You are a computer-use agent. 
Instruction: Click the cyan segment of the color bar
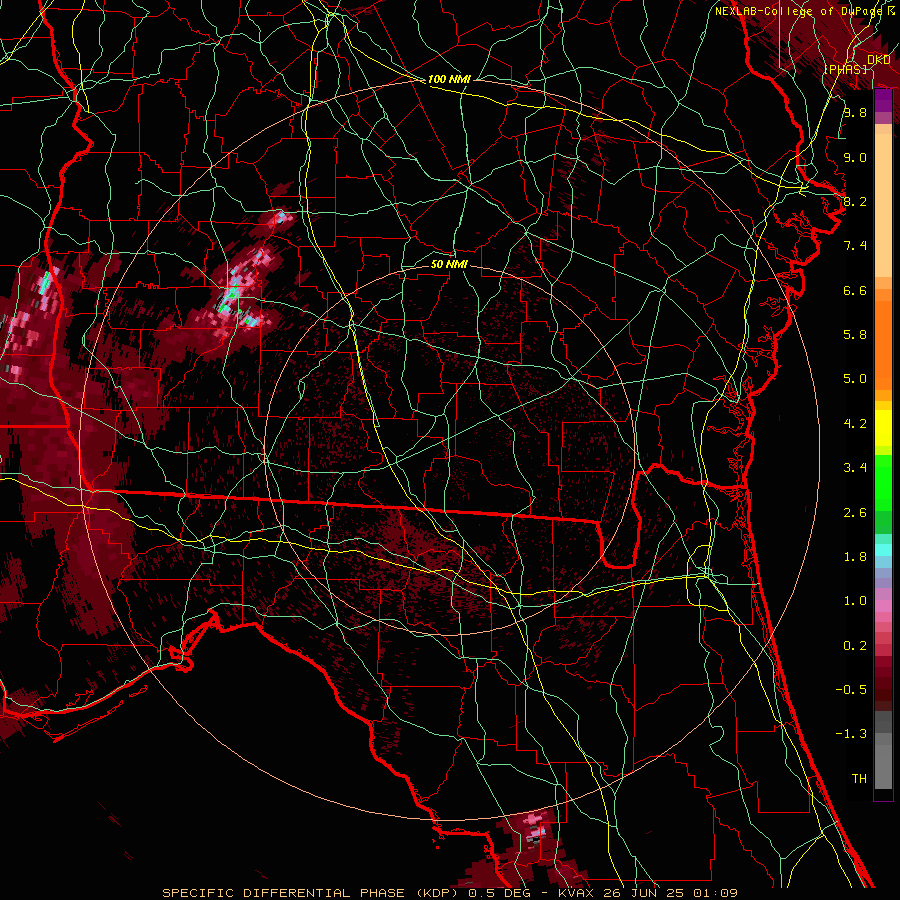883,550
